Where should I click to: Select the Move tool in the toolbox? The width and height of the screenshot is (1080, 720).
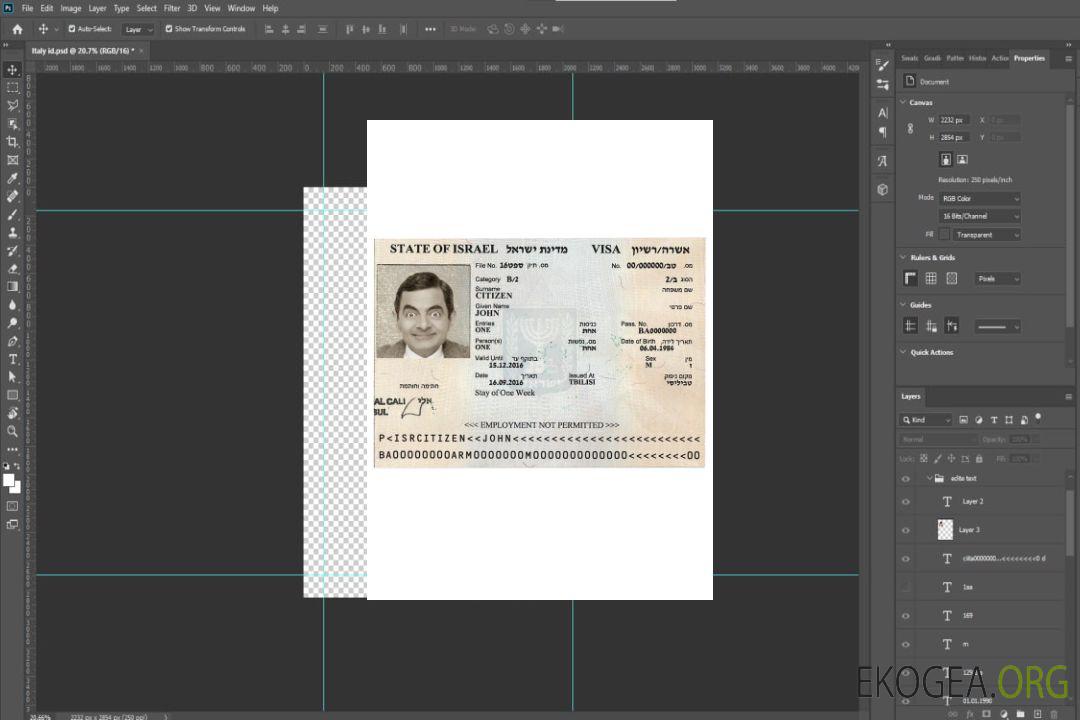click(x=12, y=70)
